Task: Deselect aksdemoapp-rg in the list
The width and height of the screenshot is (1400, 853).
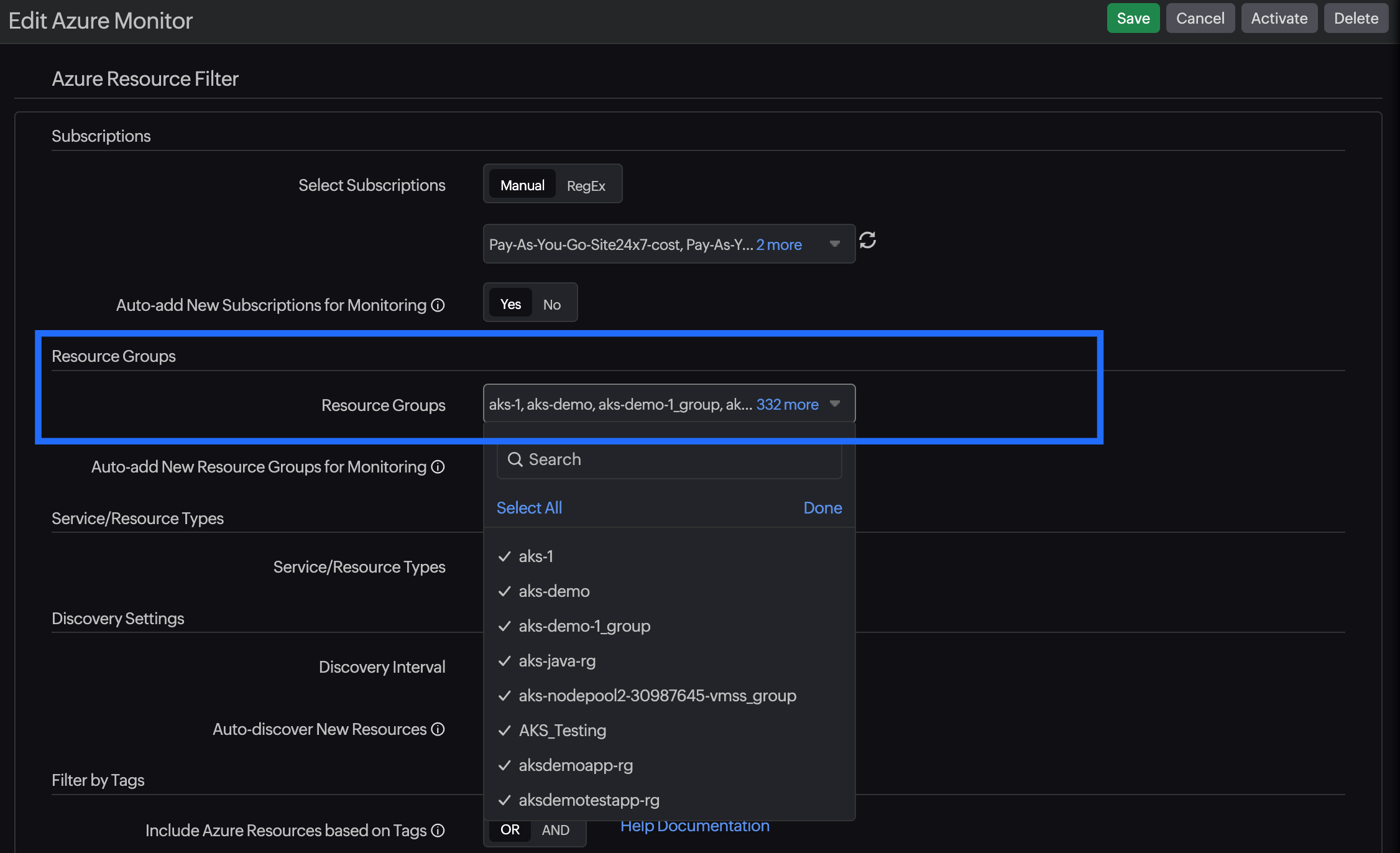Action: pyautogui.click(x=575, y=765)
